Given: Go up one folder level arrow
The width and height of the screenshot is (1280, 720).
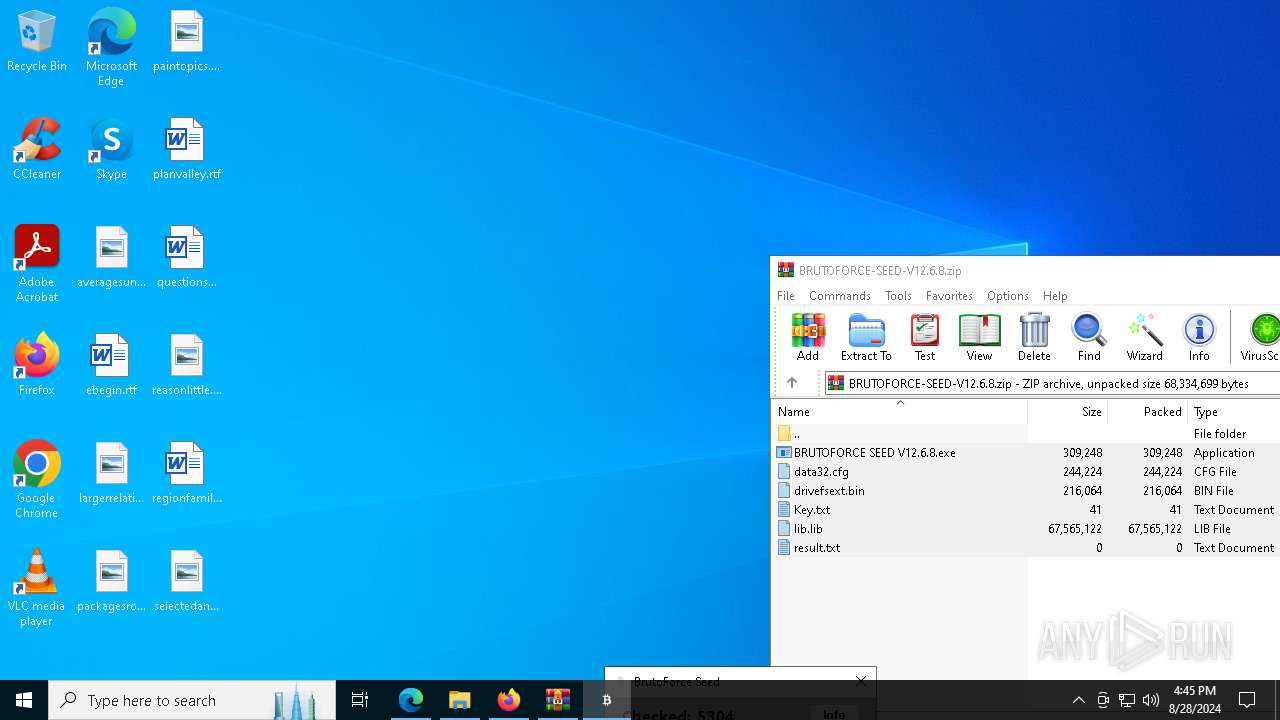Looking at the screenshot, I should tap(791, 383).
